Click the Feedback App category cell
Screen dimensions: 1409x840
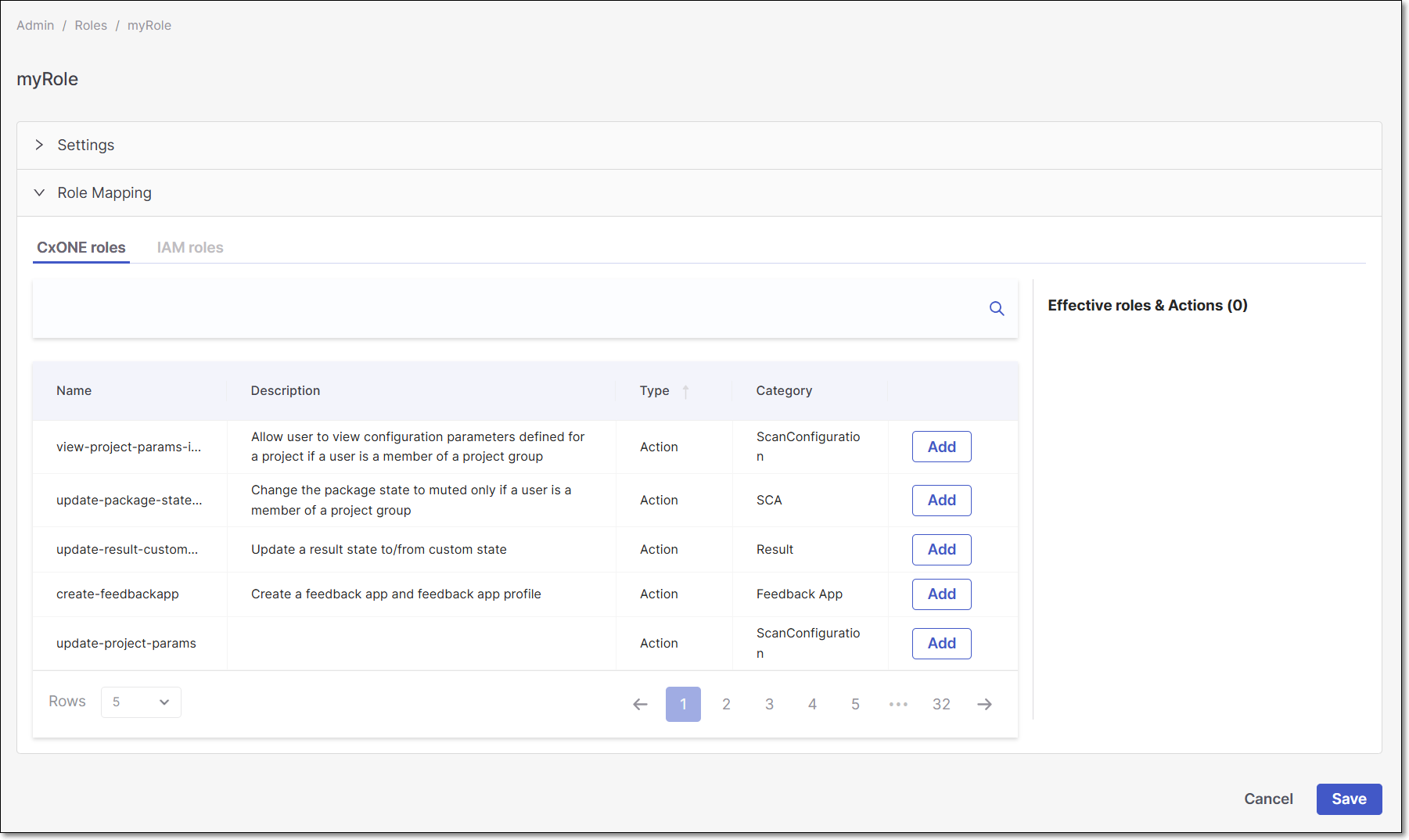[x=800, y=594]
